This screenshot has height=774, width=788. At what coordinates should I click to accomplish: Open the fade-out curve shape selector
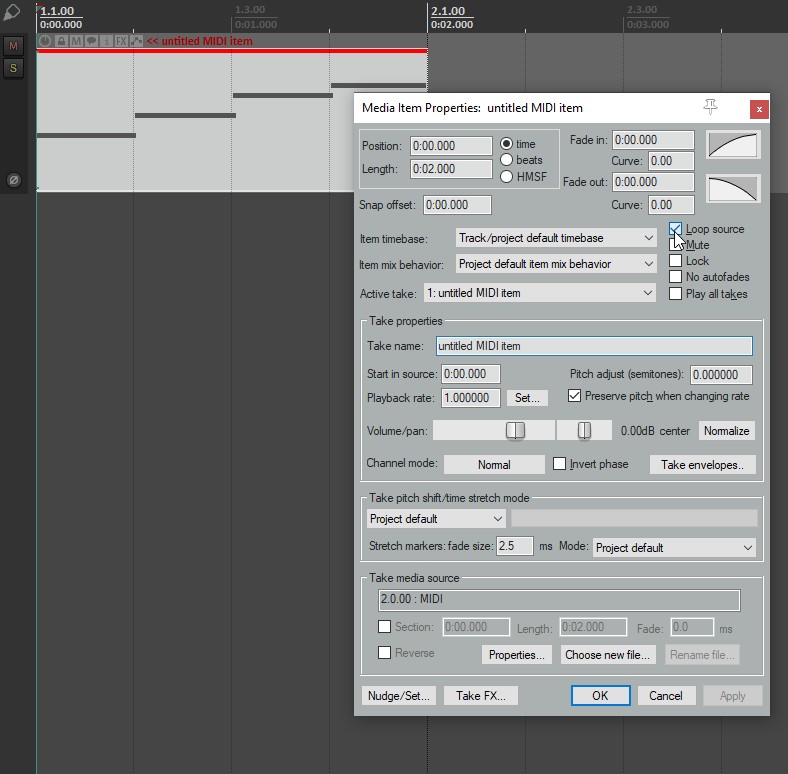[x=733, y=188]
